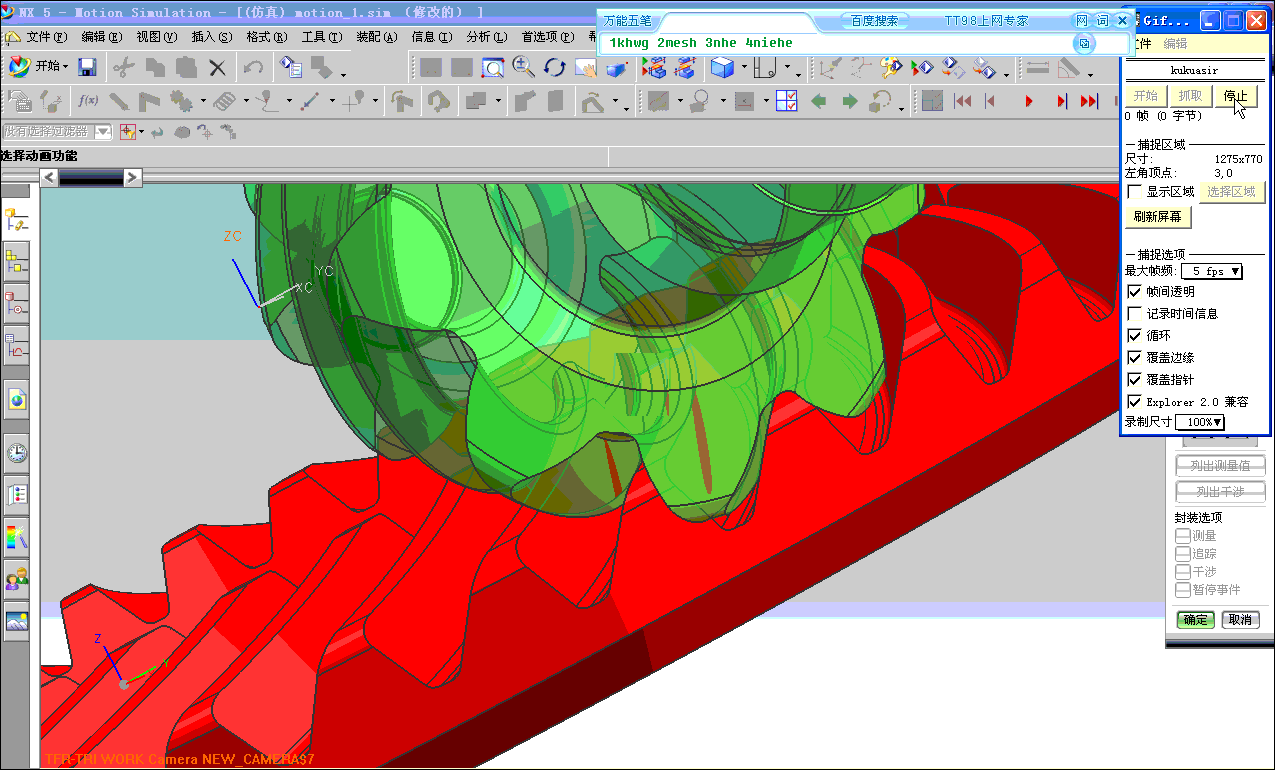Click the round icon in input method bar
This screenshot has width=1275, height=770.
1084,43
